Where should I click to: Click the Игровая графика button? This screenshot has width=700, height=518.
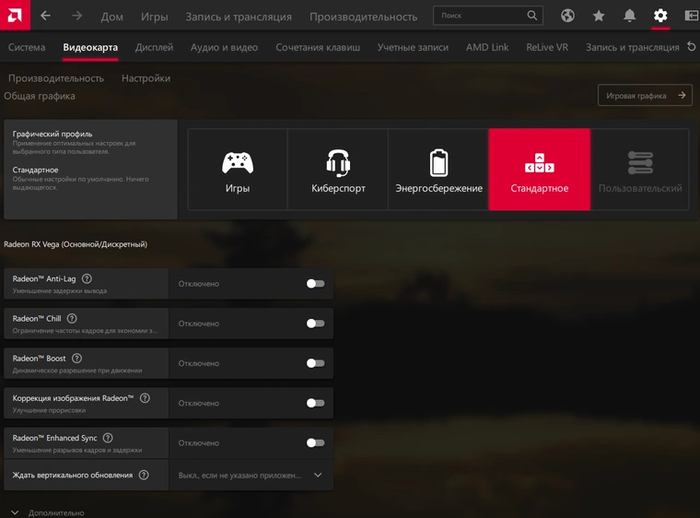(x=644, y=95)
